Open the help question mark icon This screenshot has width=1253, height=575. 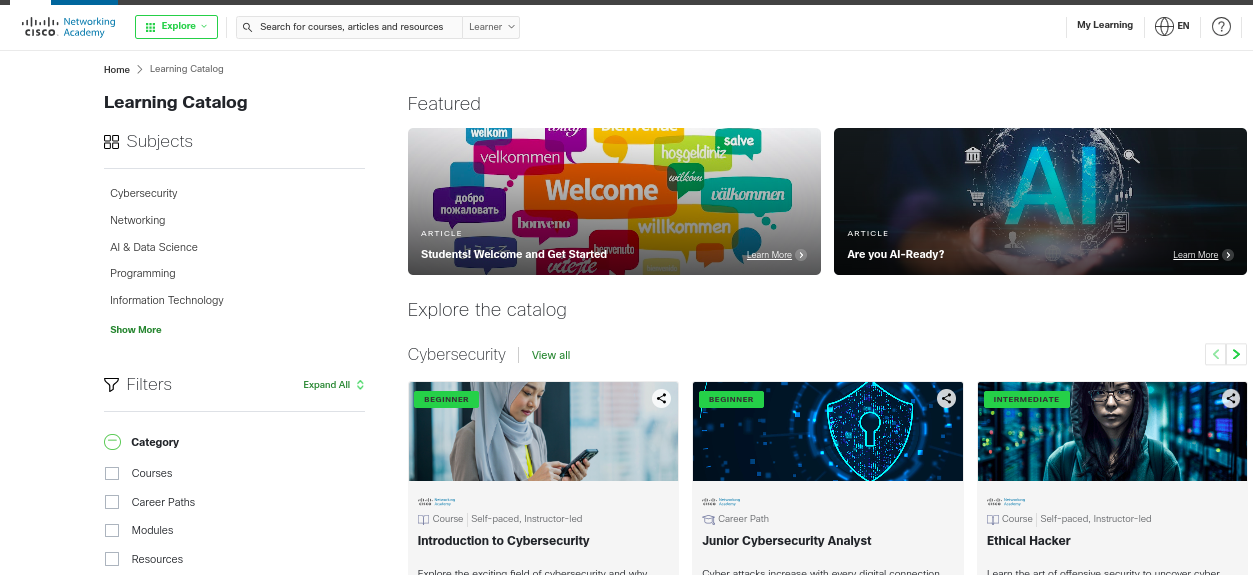click(x=1221, y=27)
